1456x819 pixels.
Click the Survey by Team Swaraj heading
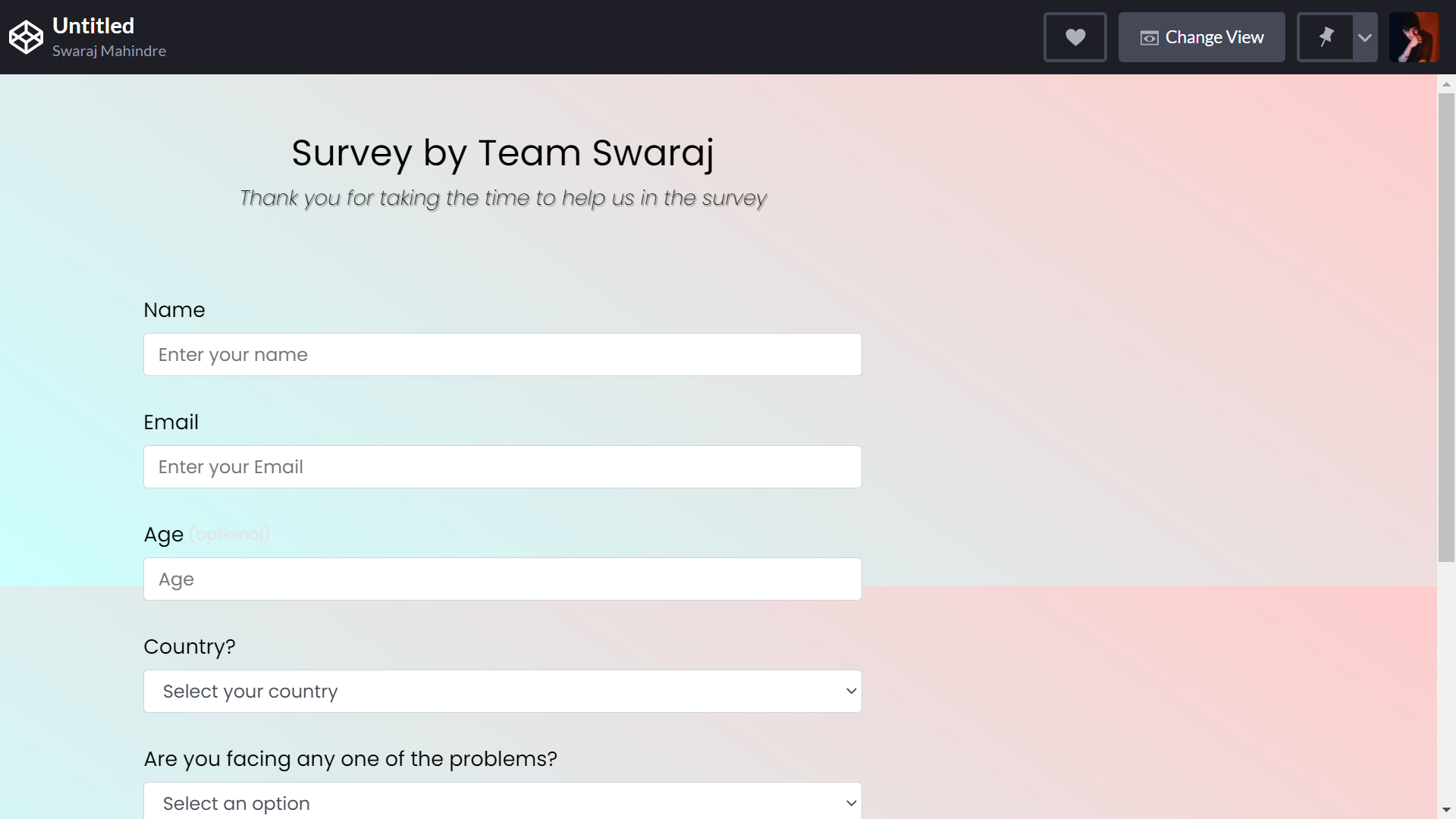pyautogui.click(x=502, y=152)
